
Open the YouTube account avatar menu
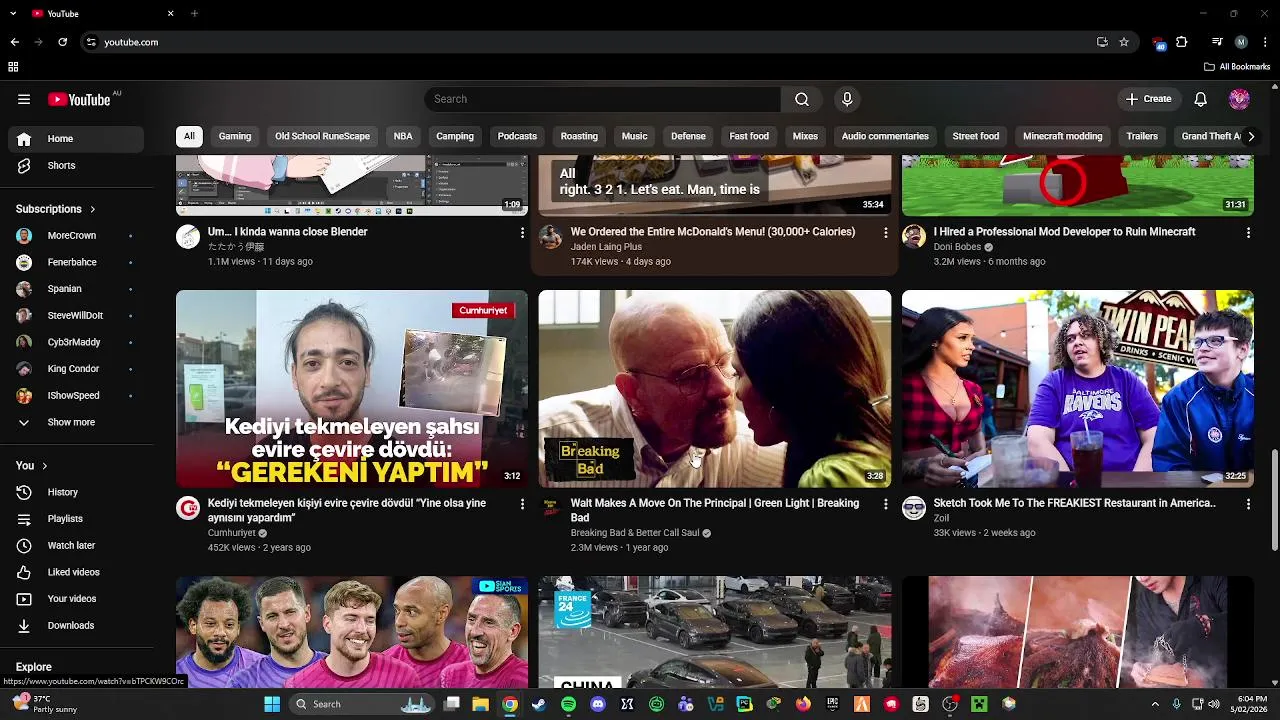point(1240,99)
